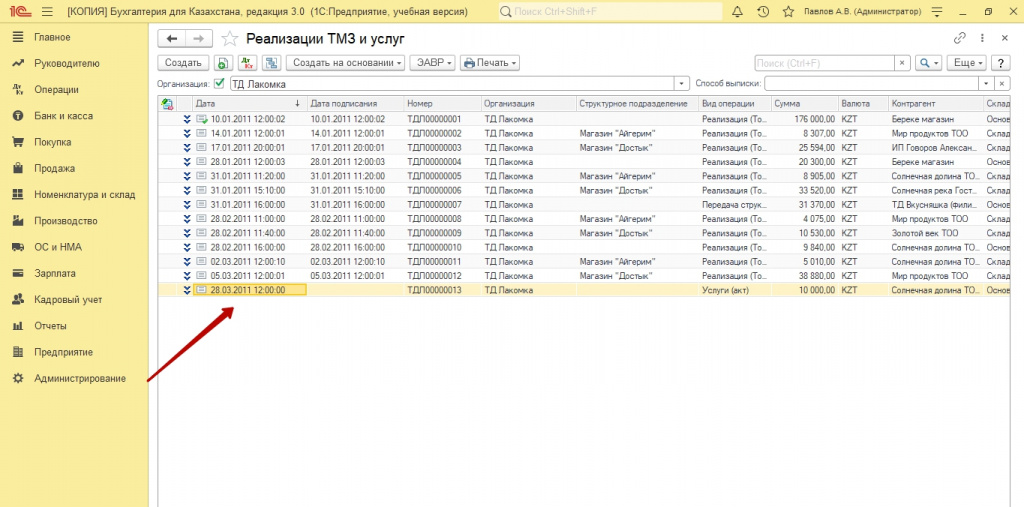Show Дт/Кт postings icon button
1024x507 pixels.
248,63
